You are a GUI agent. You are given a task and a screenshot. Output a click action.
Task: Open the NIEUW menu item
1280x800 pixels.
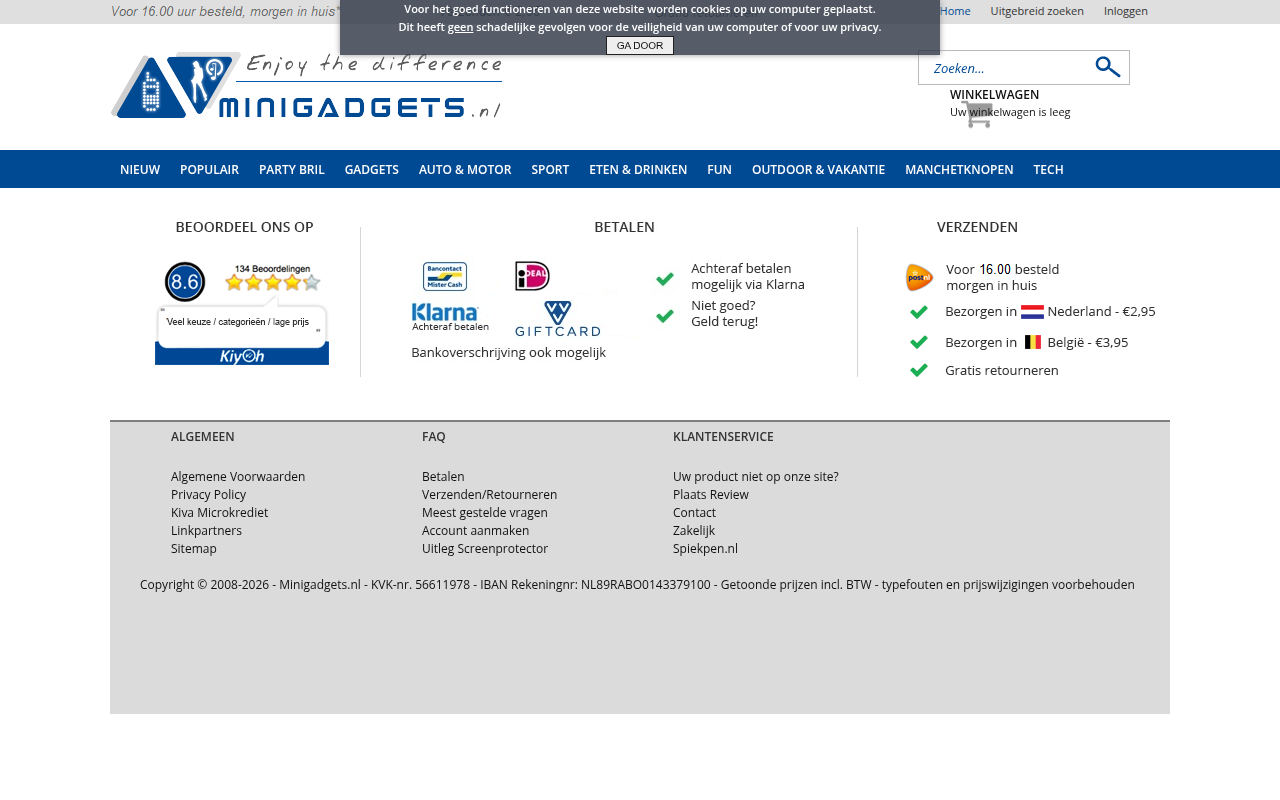[x=140, y=169]
